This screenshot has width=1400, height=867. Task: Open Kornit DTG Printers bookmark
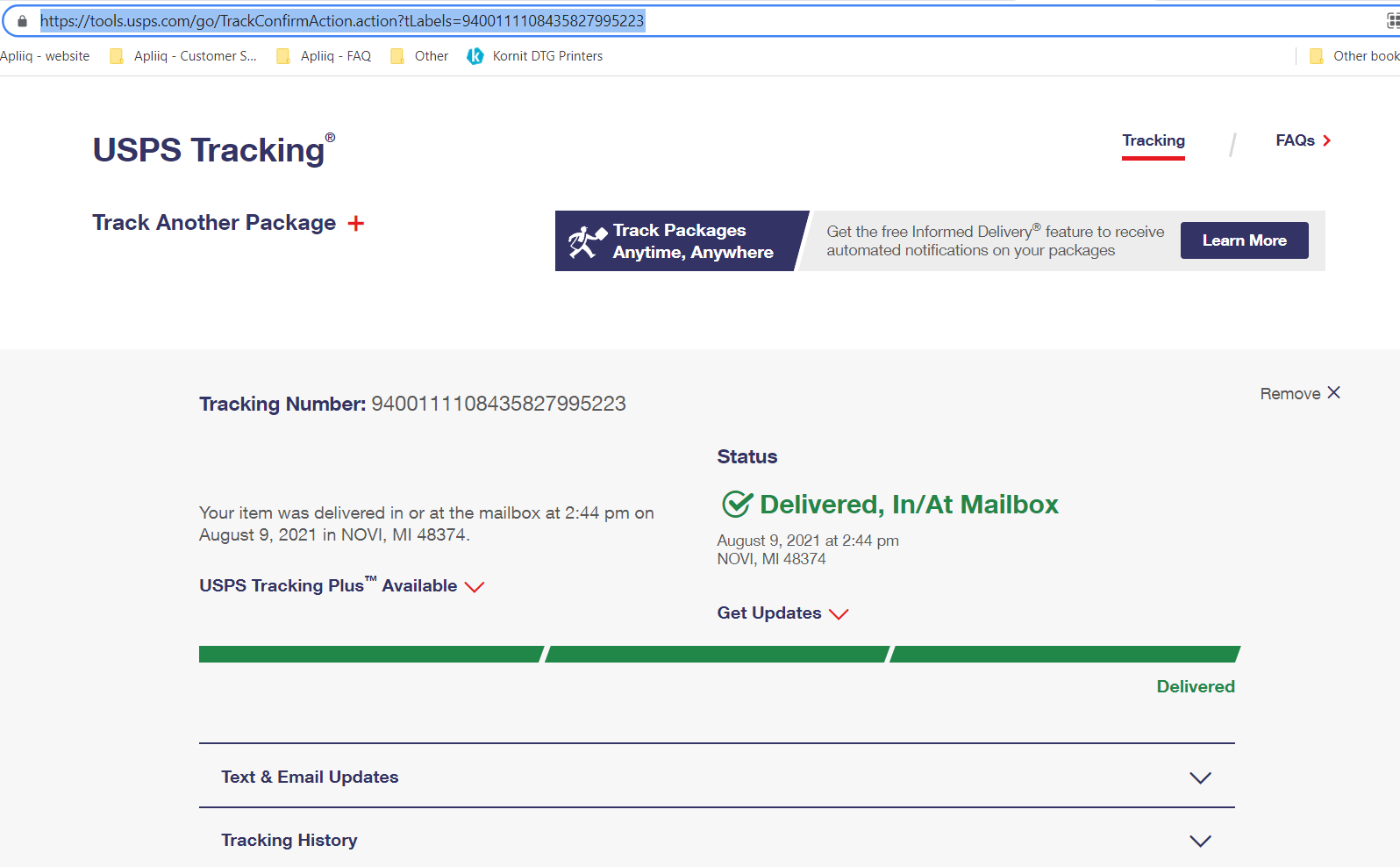[x=535, y=56]
